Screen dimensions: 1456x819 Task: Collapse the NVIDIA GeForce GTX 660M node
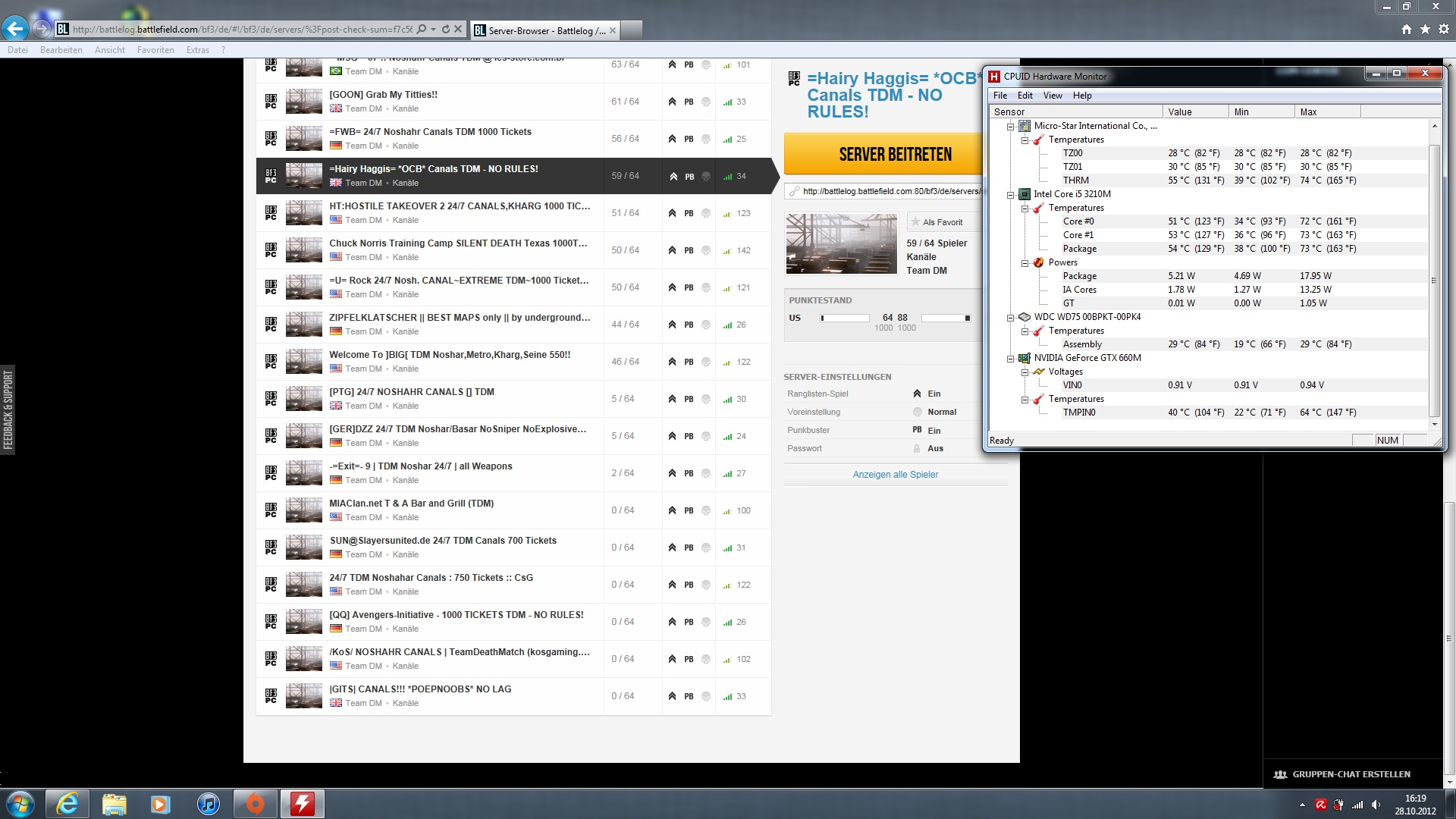(1010, 358)
